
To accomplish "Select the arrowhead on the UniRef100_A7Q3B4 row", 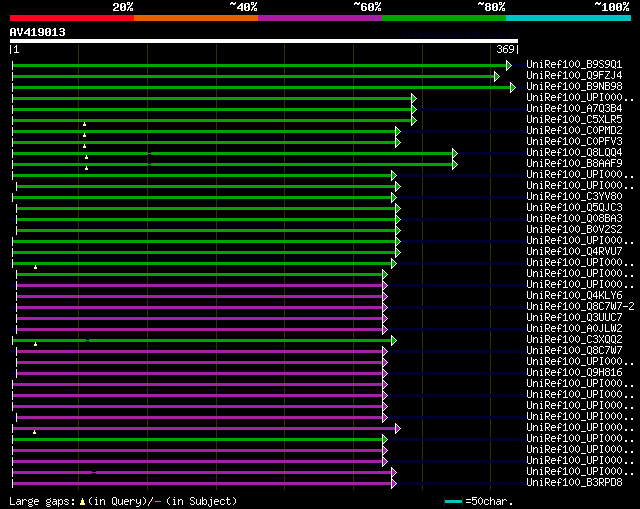I will click(414, 109).
